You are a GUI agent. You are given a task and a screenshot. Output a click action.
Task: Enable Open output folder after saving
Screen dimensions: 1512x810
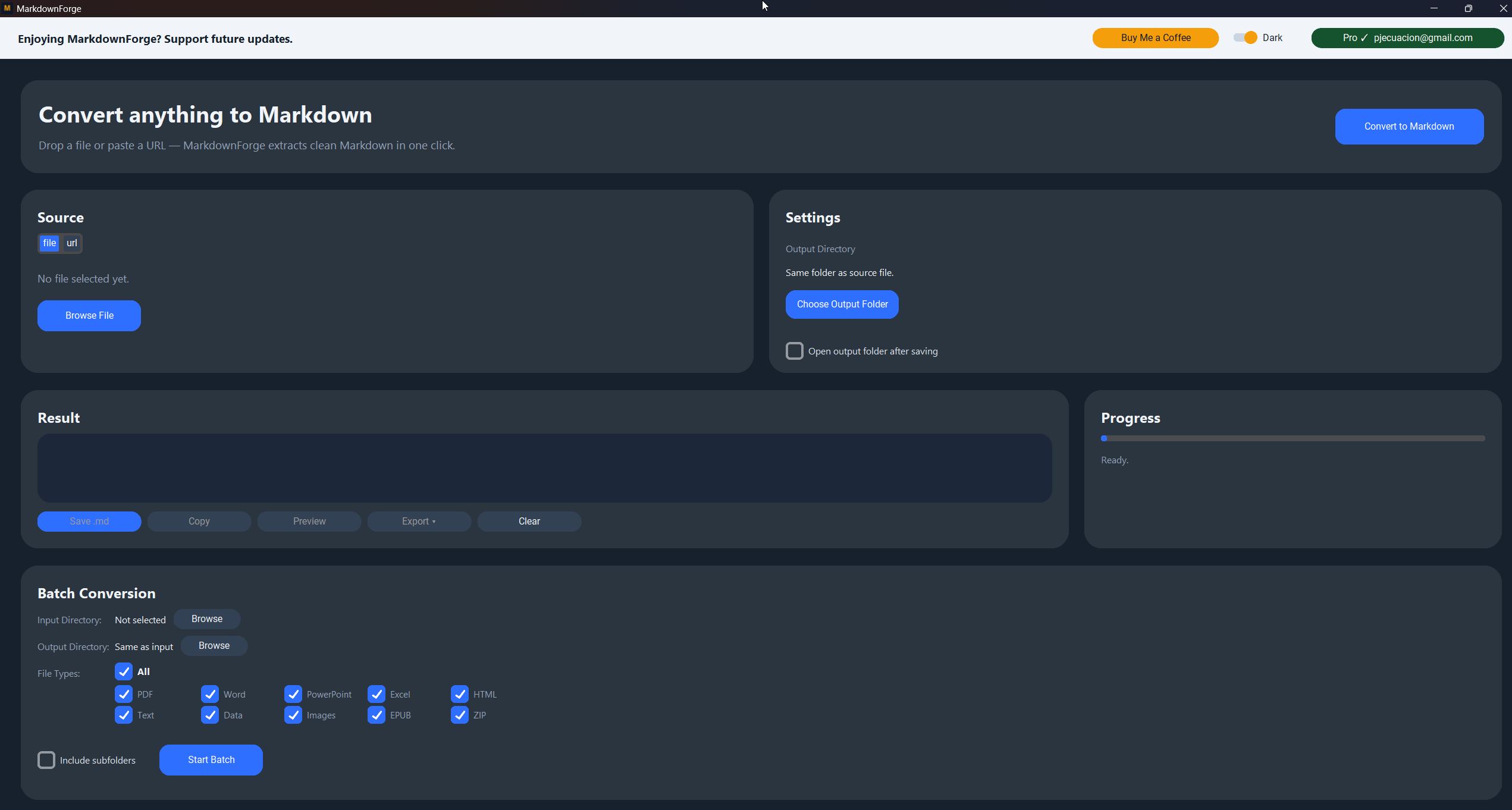pyautogui.click(x=794, y=351)
